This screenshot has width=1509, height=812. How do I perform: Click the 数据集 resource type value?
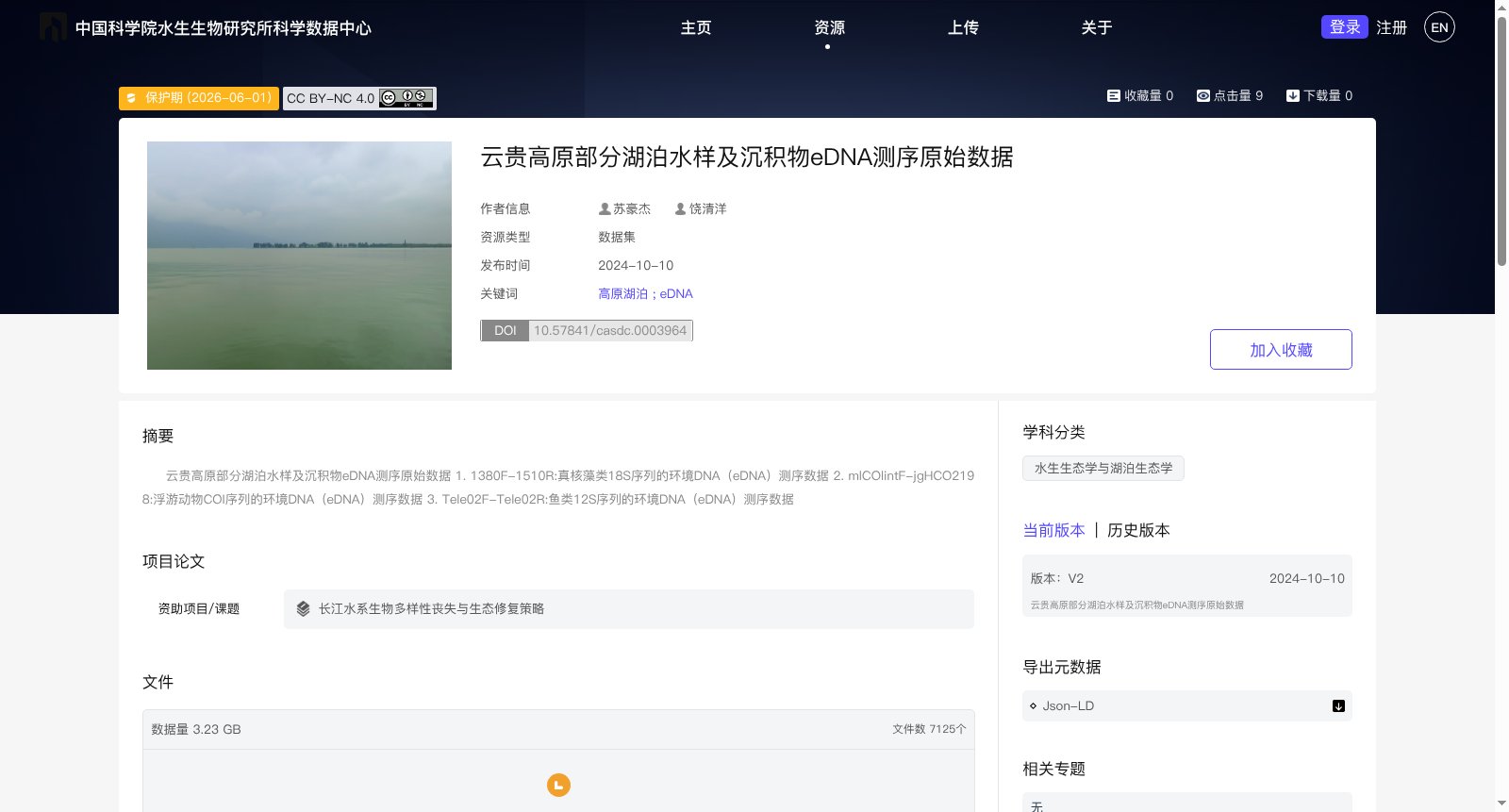pos(617,238)
